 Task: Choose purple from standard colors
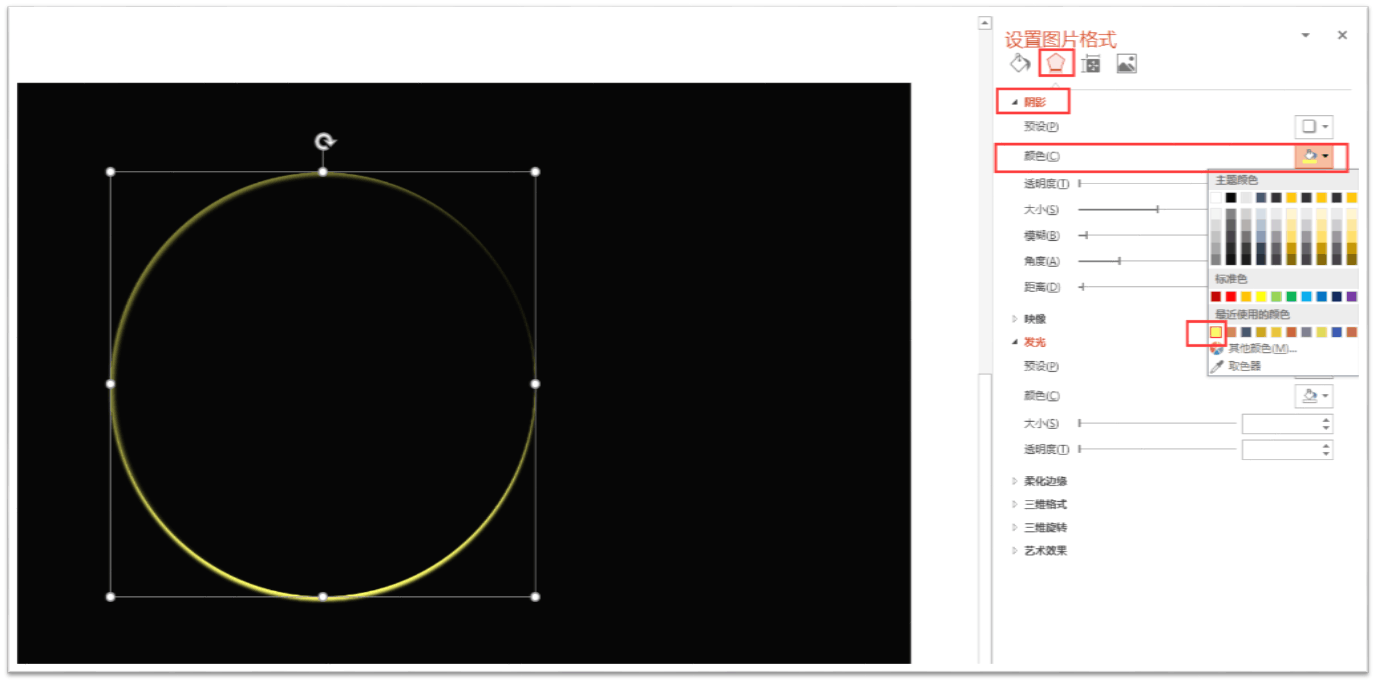click(x=1352, y=297)
